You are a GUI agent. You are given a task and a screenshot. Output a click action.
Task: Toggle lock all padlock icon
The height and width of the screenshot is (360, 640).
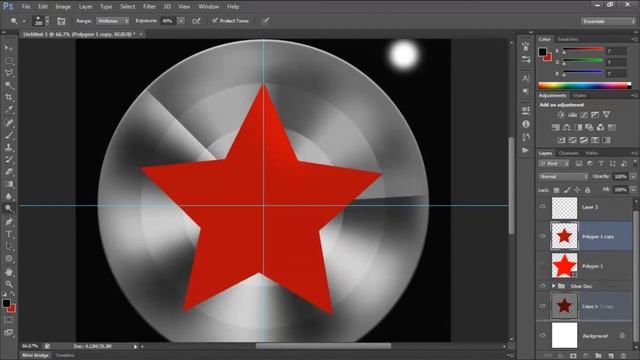point(587,190)
